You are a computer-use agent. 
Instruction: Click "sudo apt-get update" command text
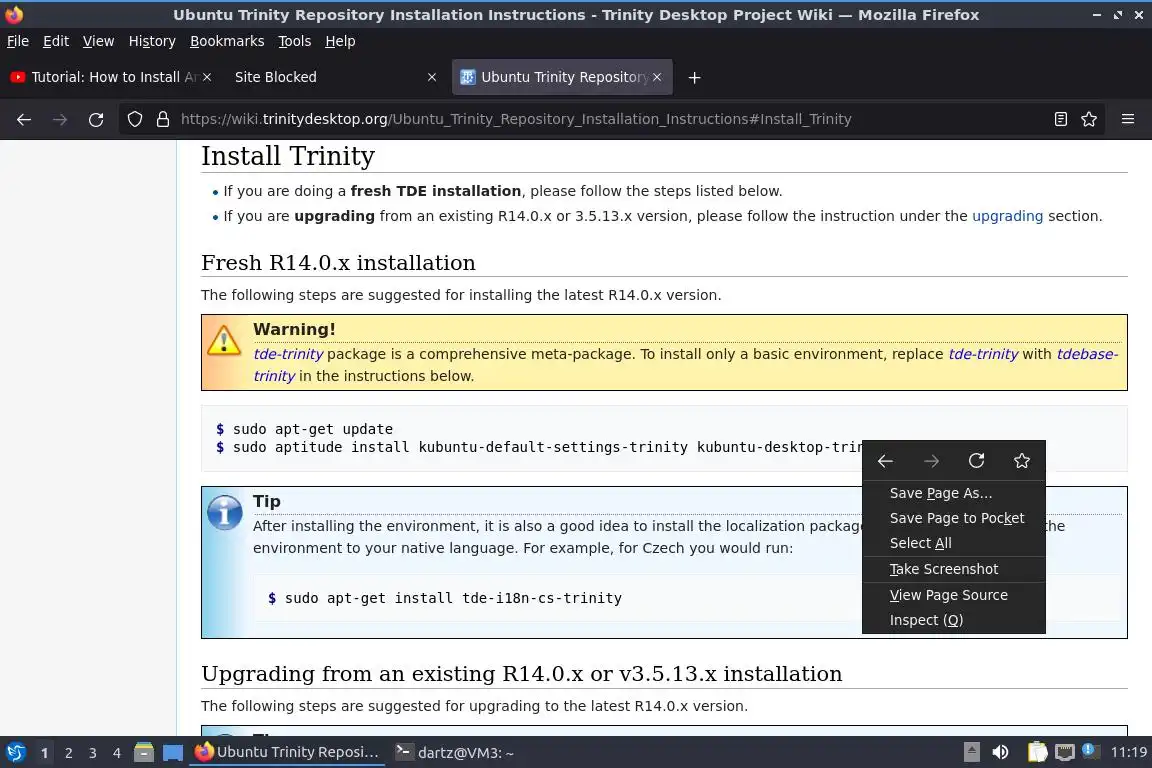coord(312,429)
